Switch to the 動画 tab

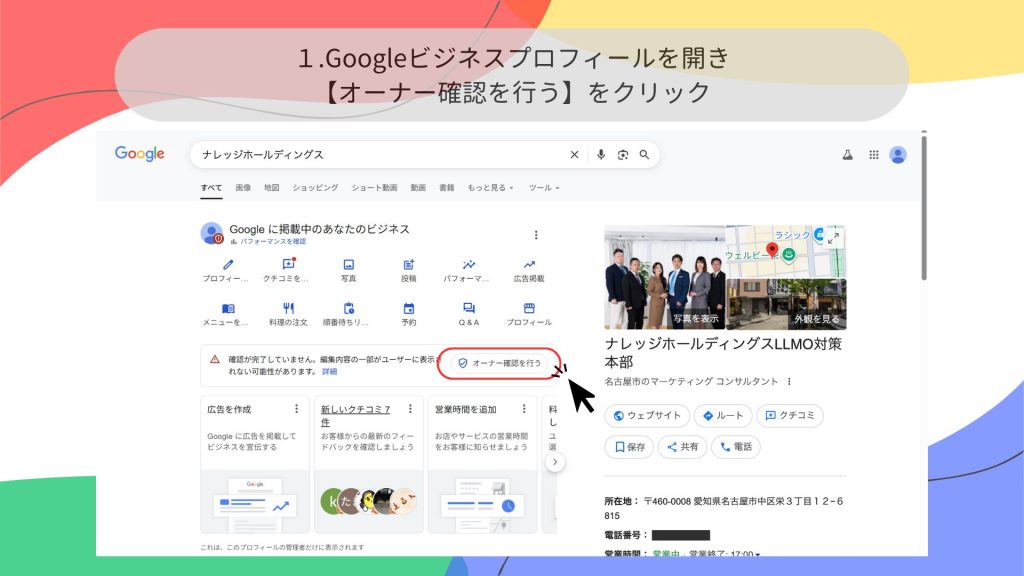coord(418,188)
